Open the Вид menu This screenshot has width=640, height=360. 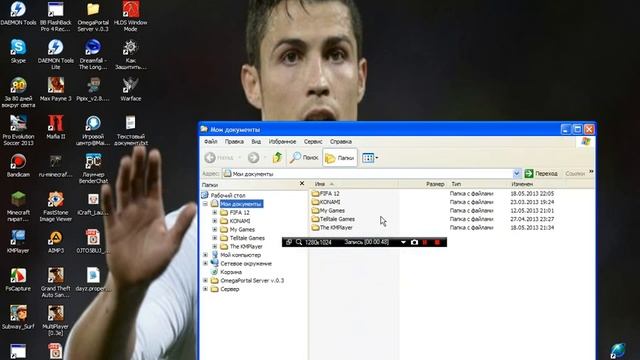[x=256, y=142]
